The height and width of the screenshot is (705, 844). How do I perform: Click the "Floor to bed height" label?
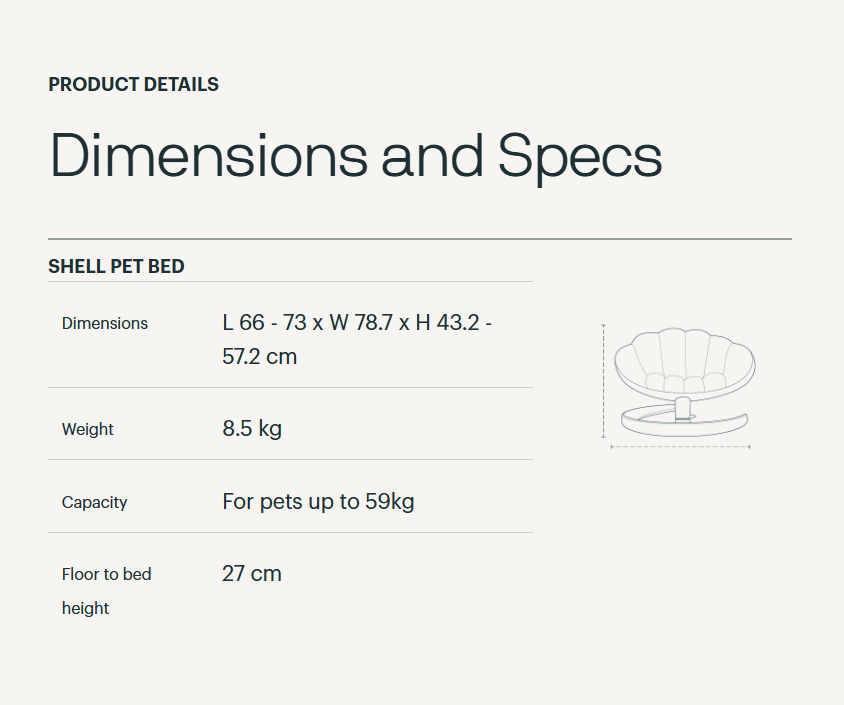point(106,590)
